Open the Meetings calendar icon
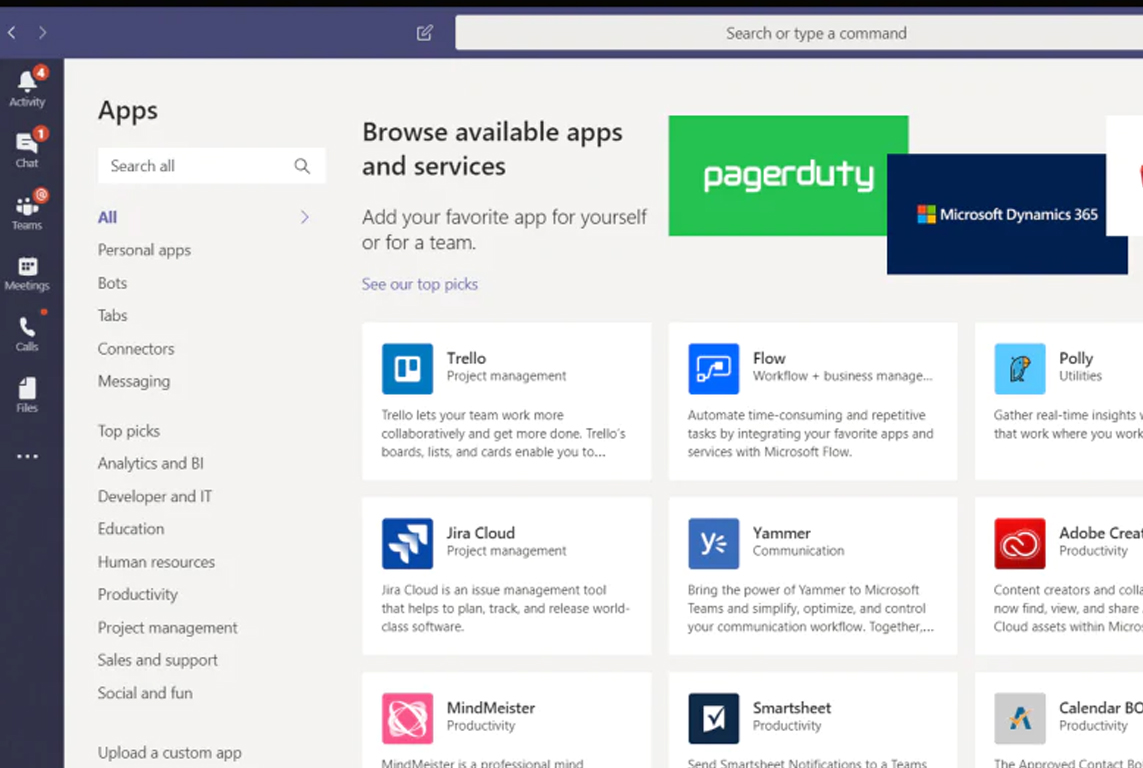 [x=27, y=273]
